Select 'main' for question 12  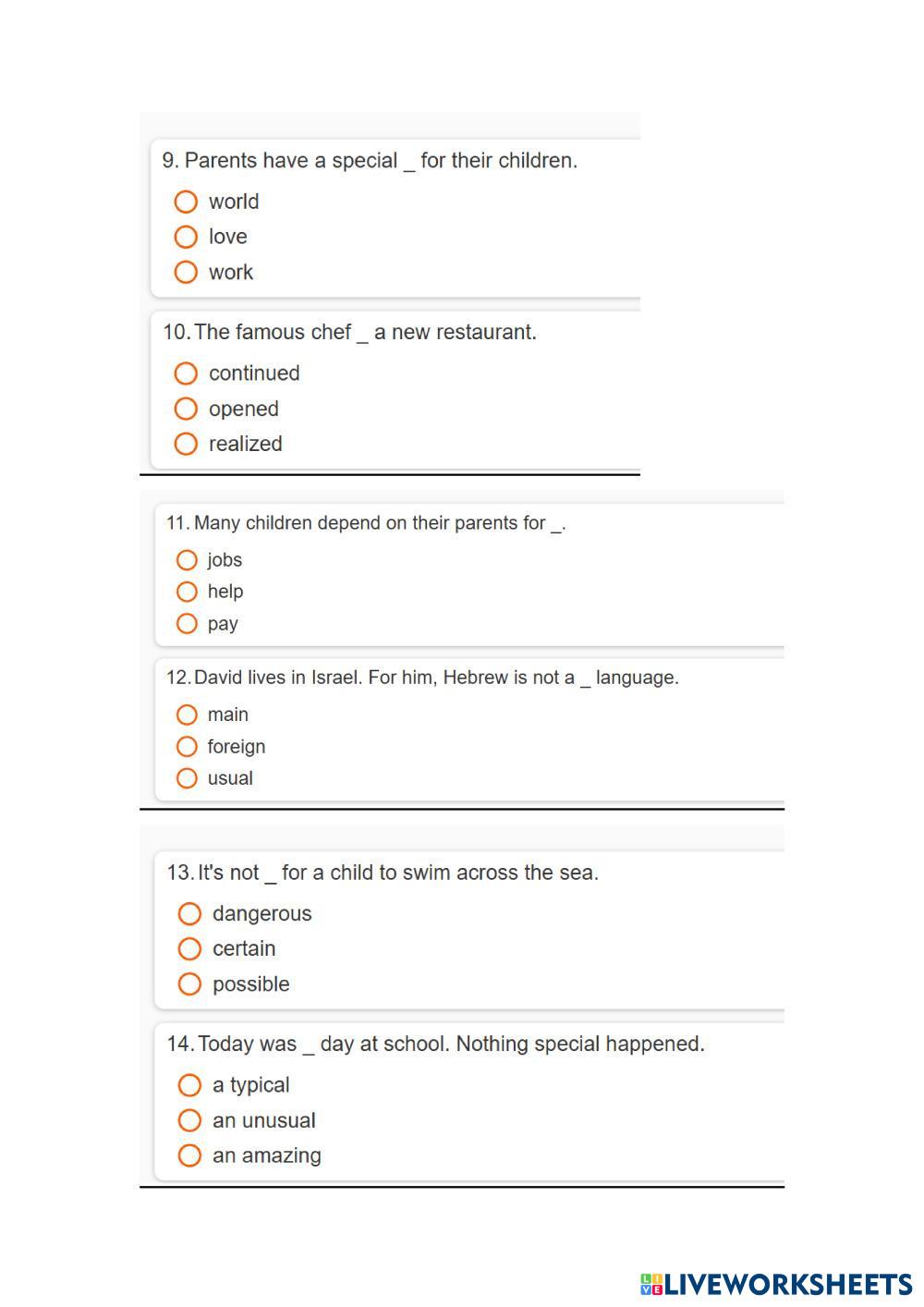pyautogui.click(x=187, y=715)
